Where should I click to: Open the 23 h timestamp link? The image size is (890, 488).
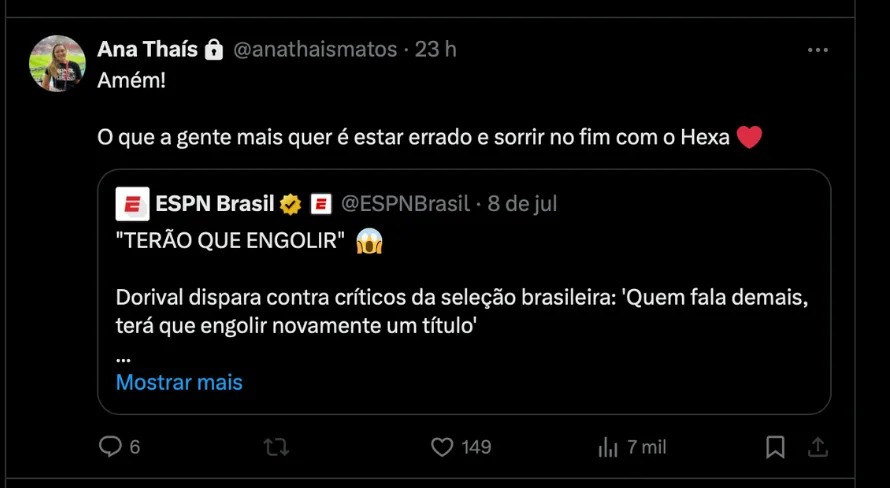tap(436, 49)
